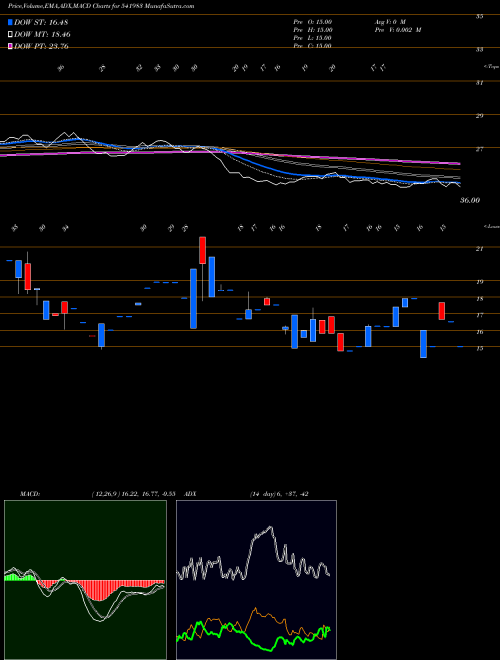This screenshot has height=660, width=500.
Task: Click the 'MACD:' panel heading
Action: tap(29, 494)
